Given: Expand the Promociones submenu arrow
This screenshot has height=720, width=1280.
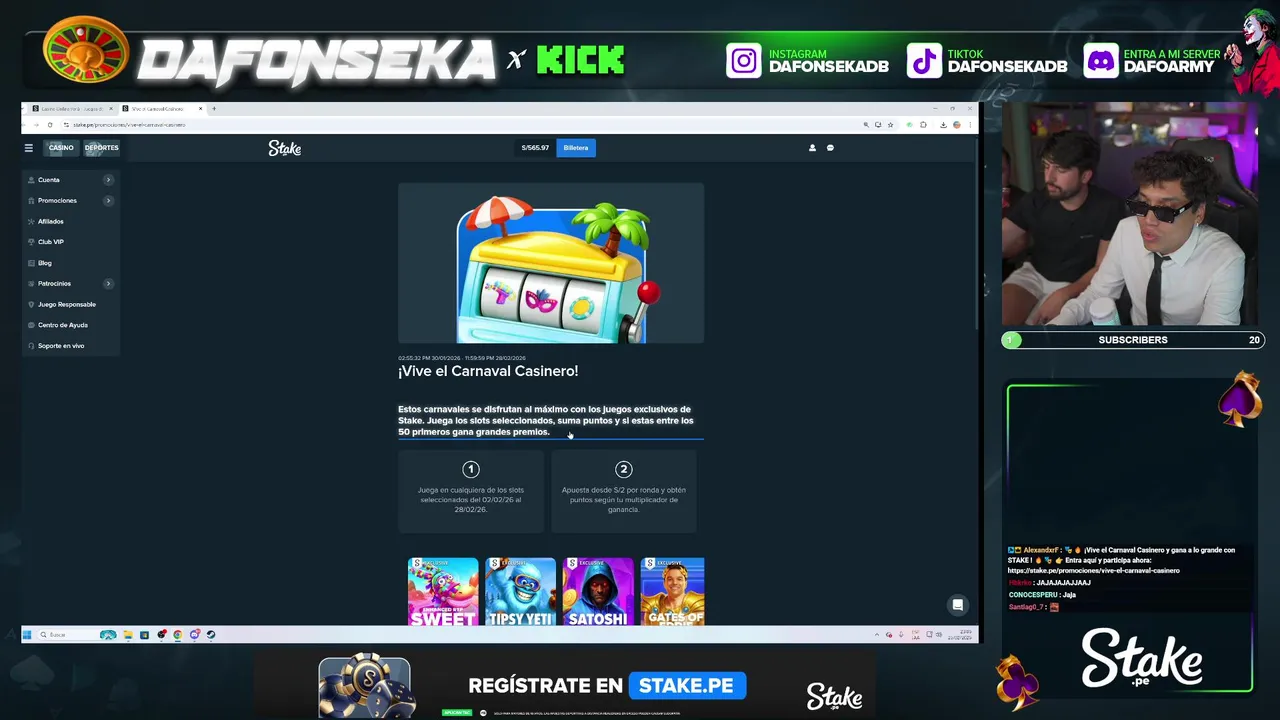Looking at the screenshot, I should tap(108, 200).
